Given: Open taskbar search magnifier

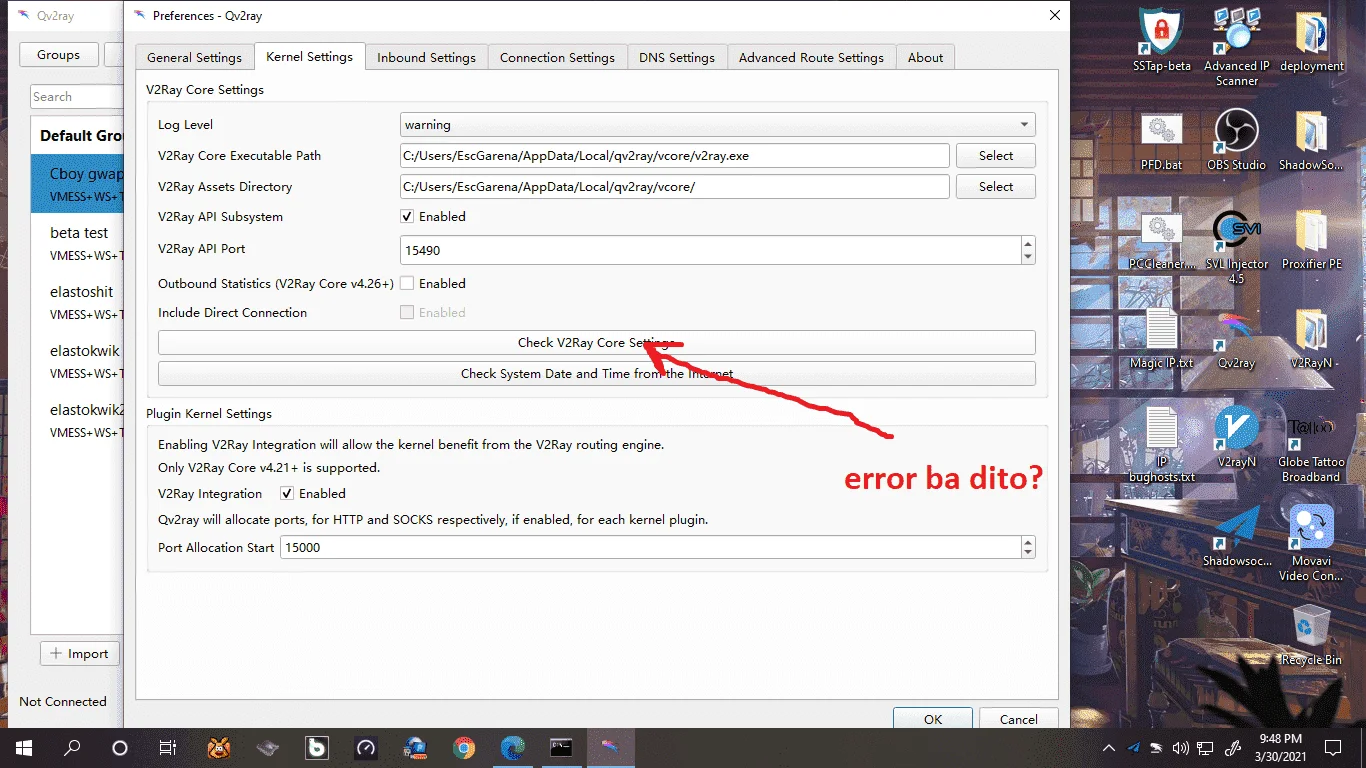Looking at the screenshot, I should point(72,747).
